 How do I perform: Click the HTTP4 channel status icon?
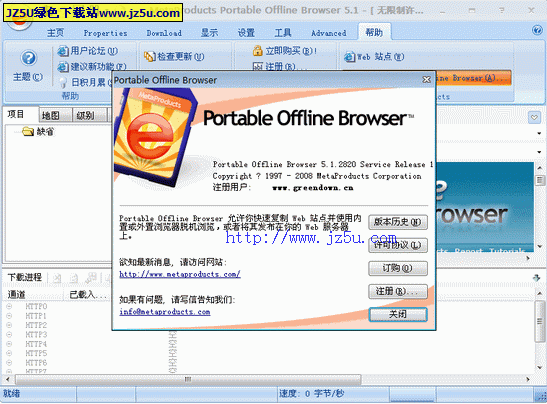point(9,344)
